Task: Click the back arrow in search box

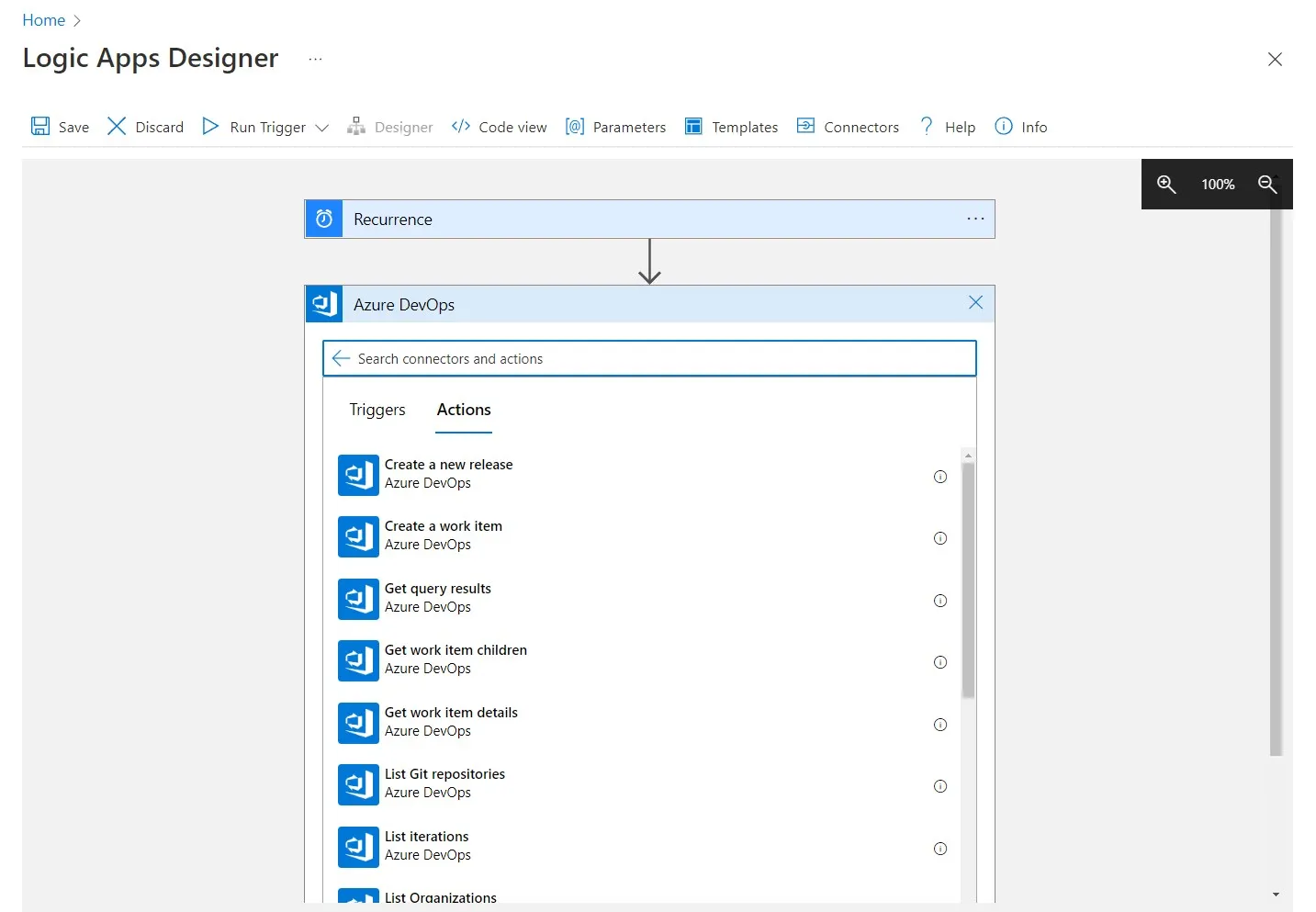Action: (341, 358)
